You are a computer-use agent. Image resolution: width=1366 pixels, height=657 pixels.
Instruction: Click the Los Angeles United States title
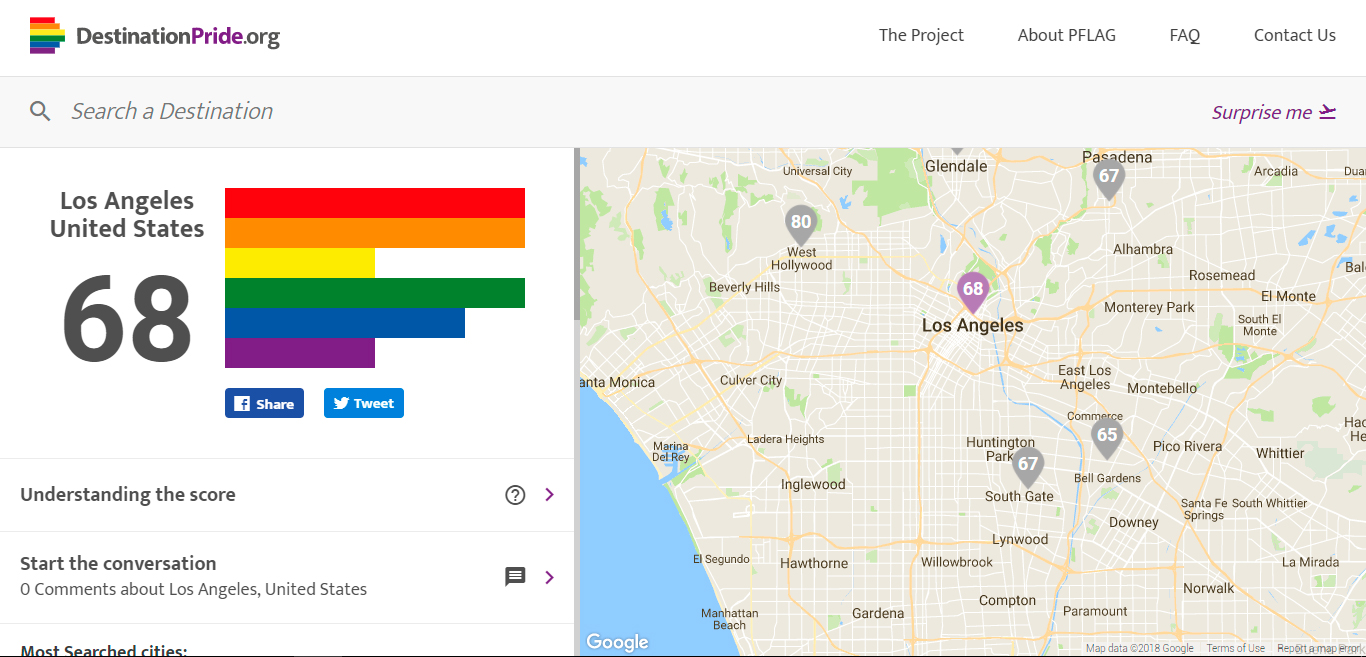(x=127, y=215)
